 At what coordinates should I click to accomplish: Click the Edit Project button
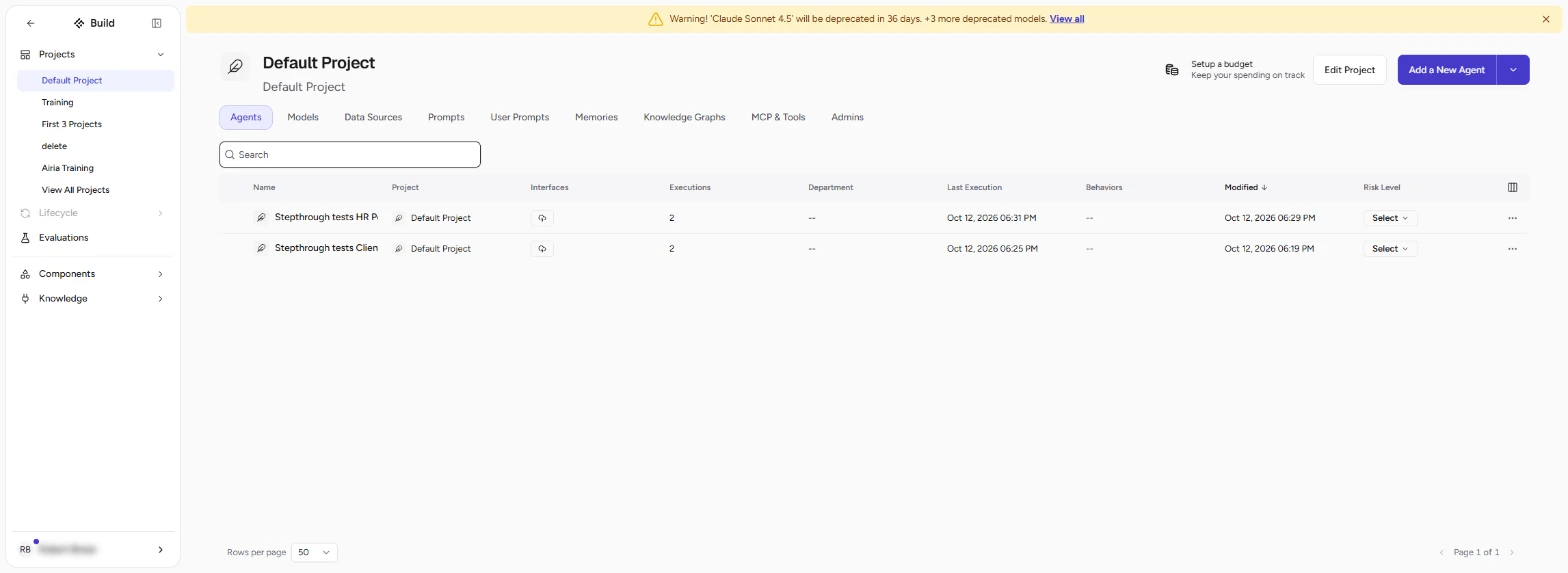(x=1350, y=70)
